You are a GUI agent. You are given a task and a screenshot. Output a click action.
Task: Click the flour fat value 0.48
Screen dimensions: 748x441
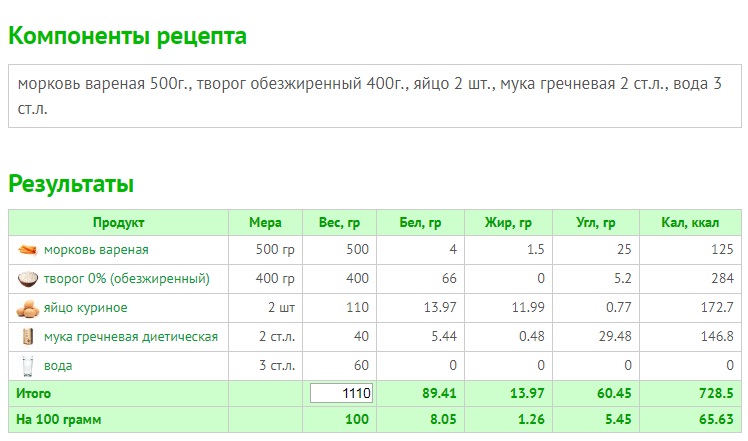pos(532,336)
